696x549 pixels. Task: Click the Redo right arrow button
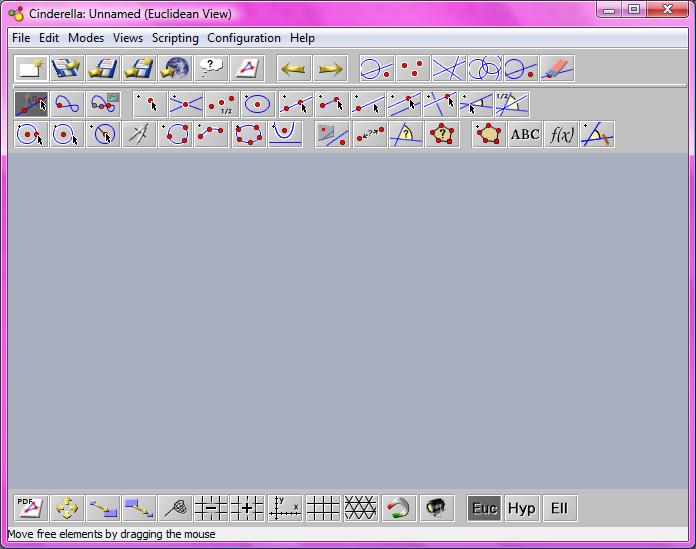[x=330, y=68]
